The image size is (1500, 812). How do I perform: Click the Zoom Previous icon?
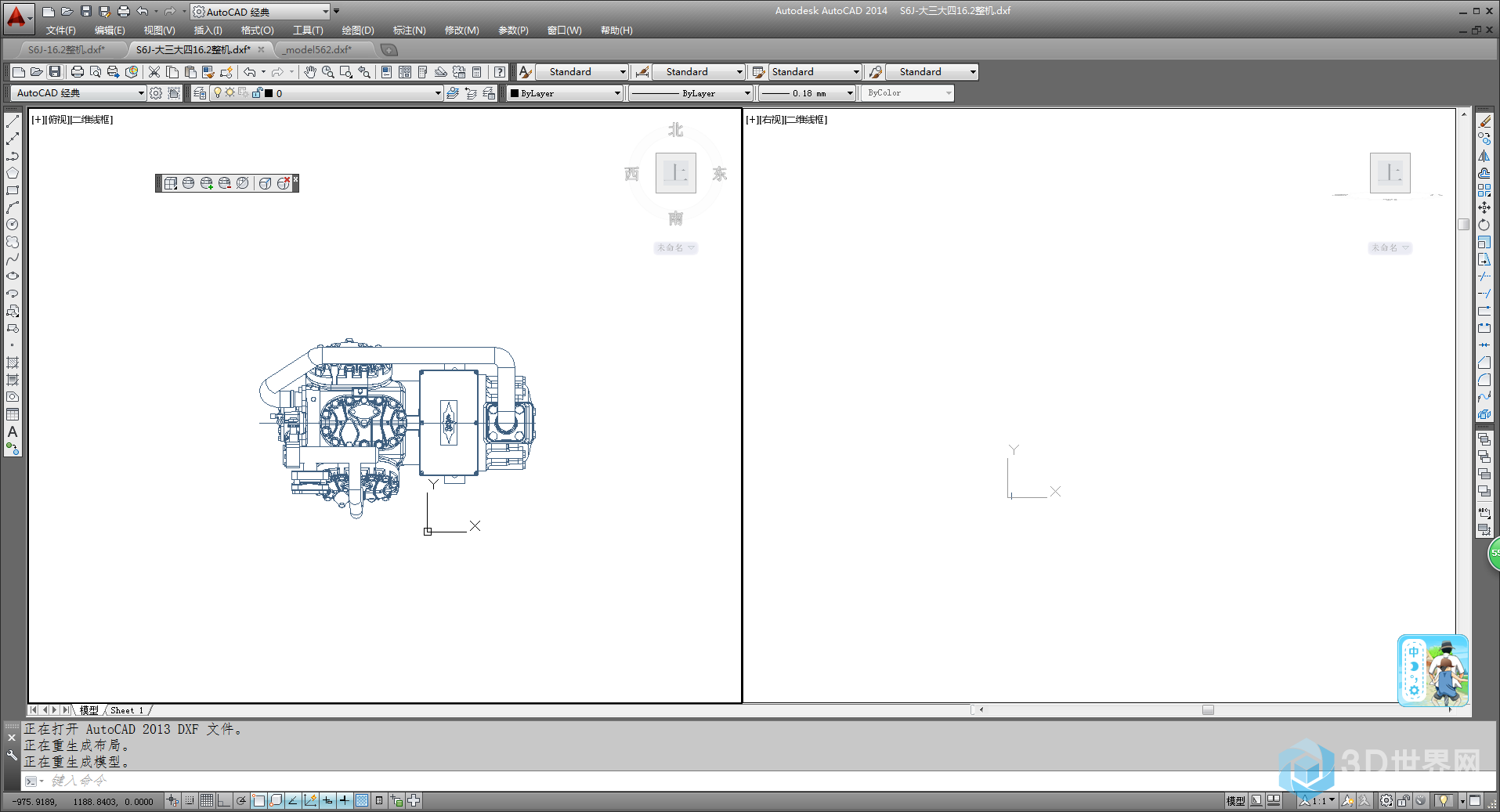(364, 72)
